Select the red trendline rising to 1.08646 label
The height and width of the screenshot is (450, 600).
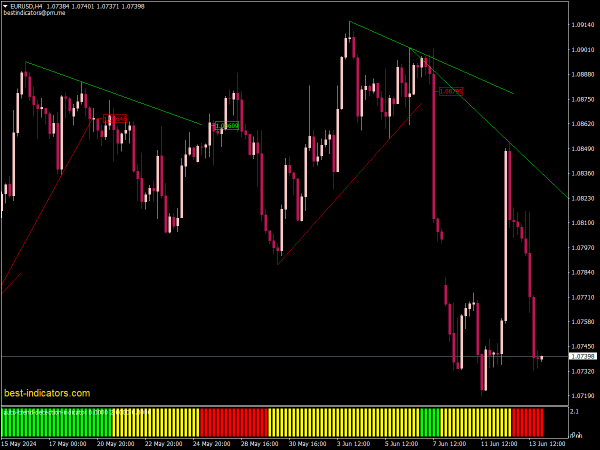tap(47, 202)
